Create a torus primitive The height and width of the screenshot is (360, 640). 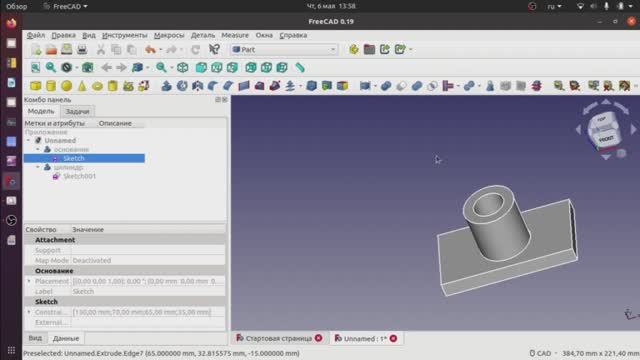click(97, 86)
